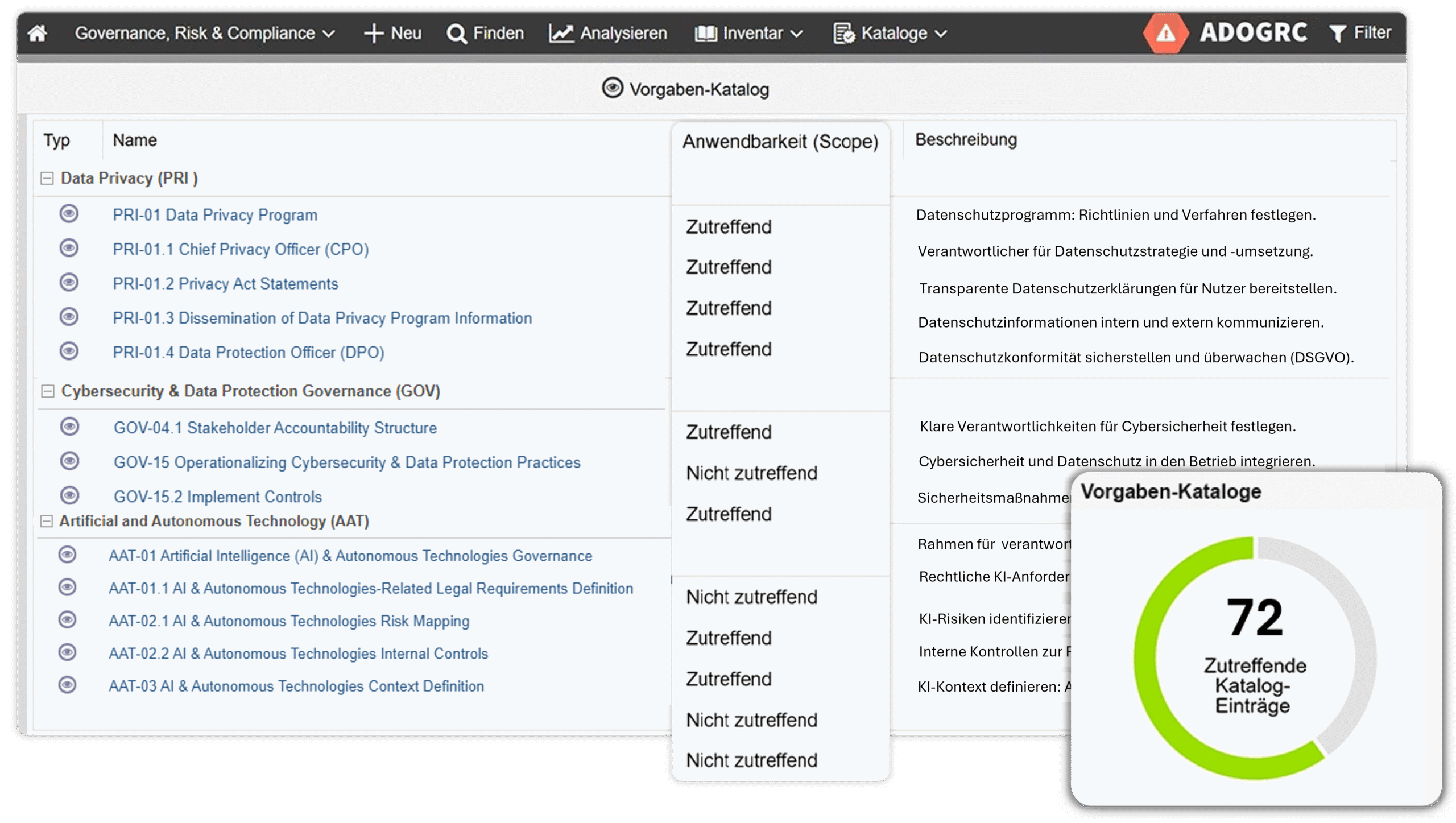Viewport: 1456px width, 823px height.
Task: Click the Nicht zutreffend scope of GOV-15
Action: coord(751,473)
